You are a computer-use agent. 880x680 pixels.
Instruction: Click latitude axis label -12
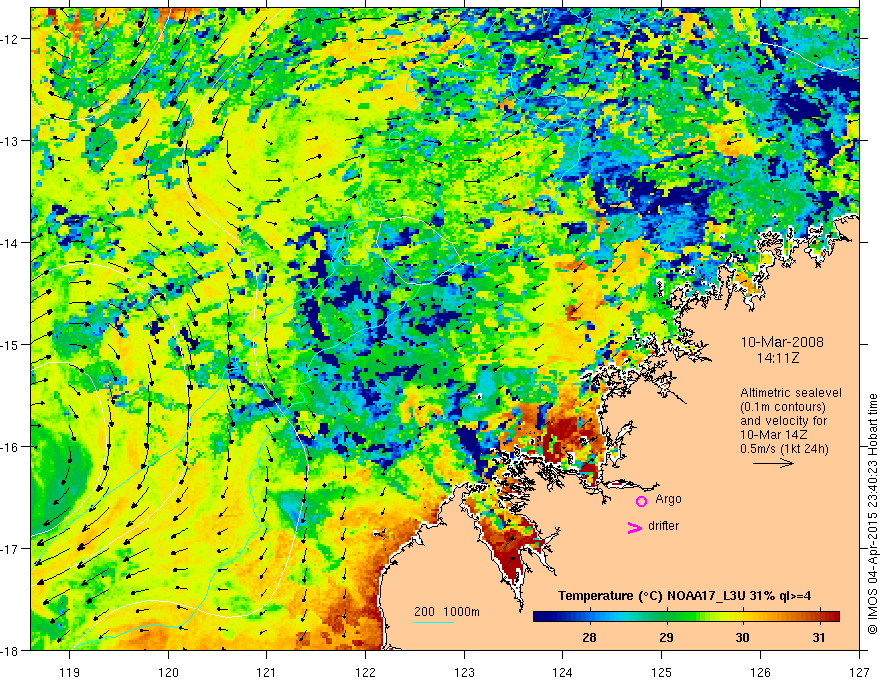[10, 39]
